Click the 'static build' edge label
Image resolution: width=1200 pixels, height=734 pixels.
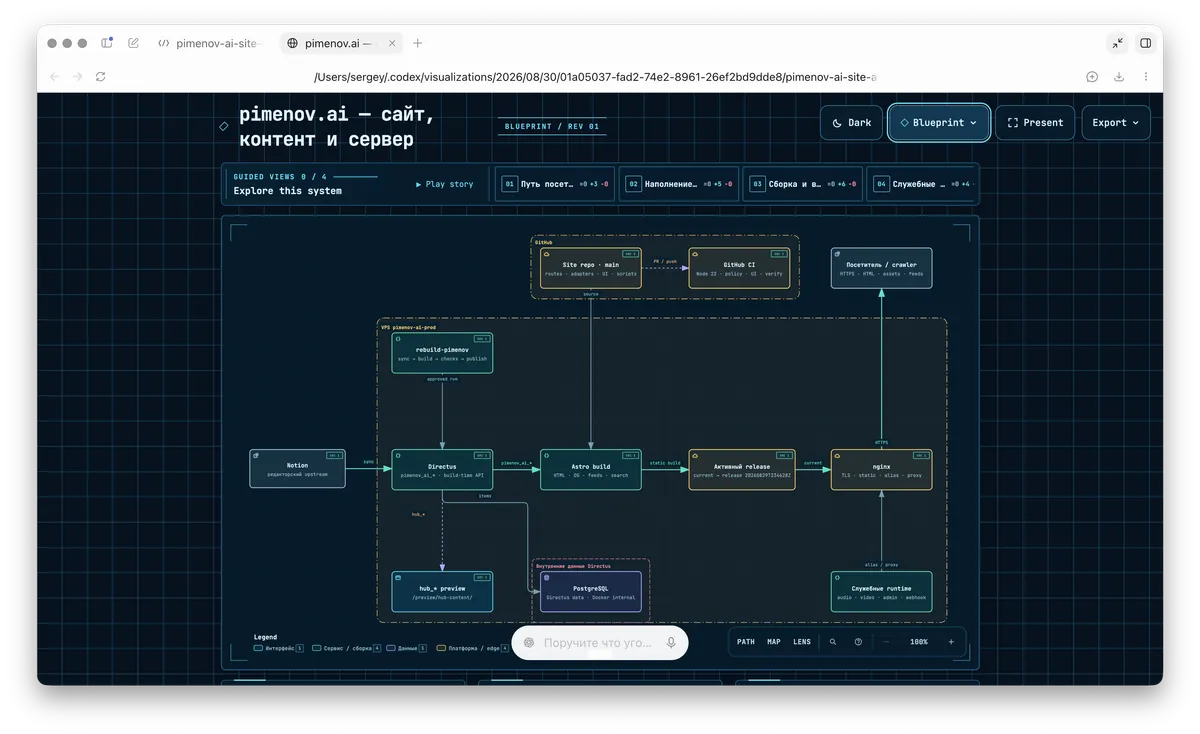665,463
